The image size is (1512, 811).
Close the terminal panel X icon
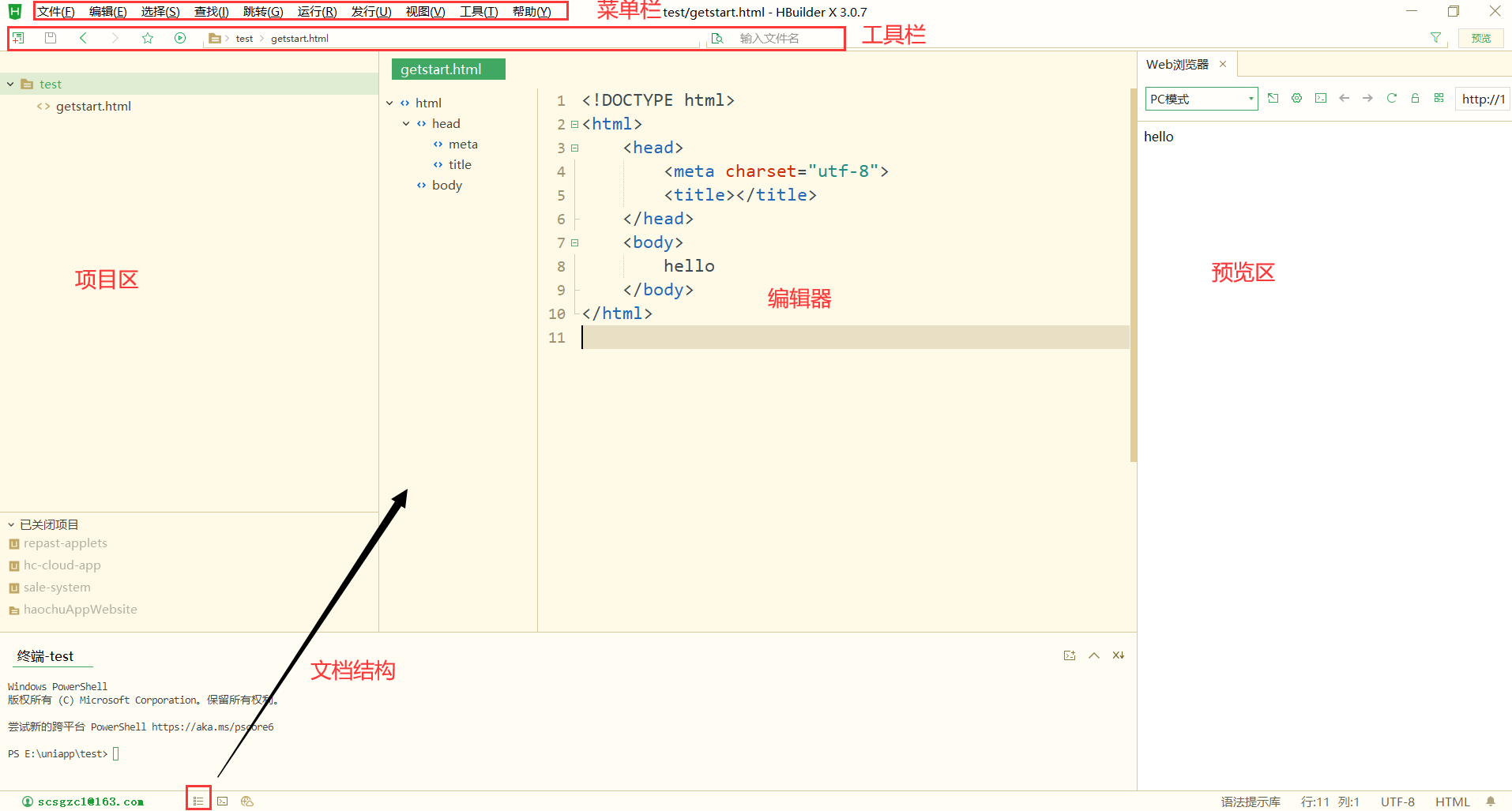(x=1119, y=655)
